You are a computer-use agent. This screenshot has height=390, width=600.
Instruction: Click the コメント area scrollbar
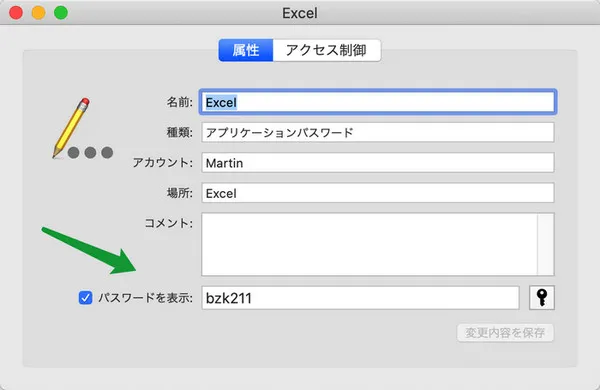coord(546,244)
